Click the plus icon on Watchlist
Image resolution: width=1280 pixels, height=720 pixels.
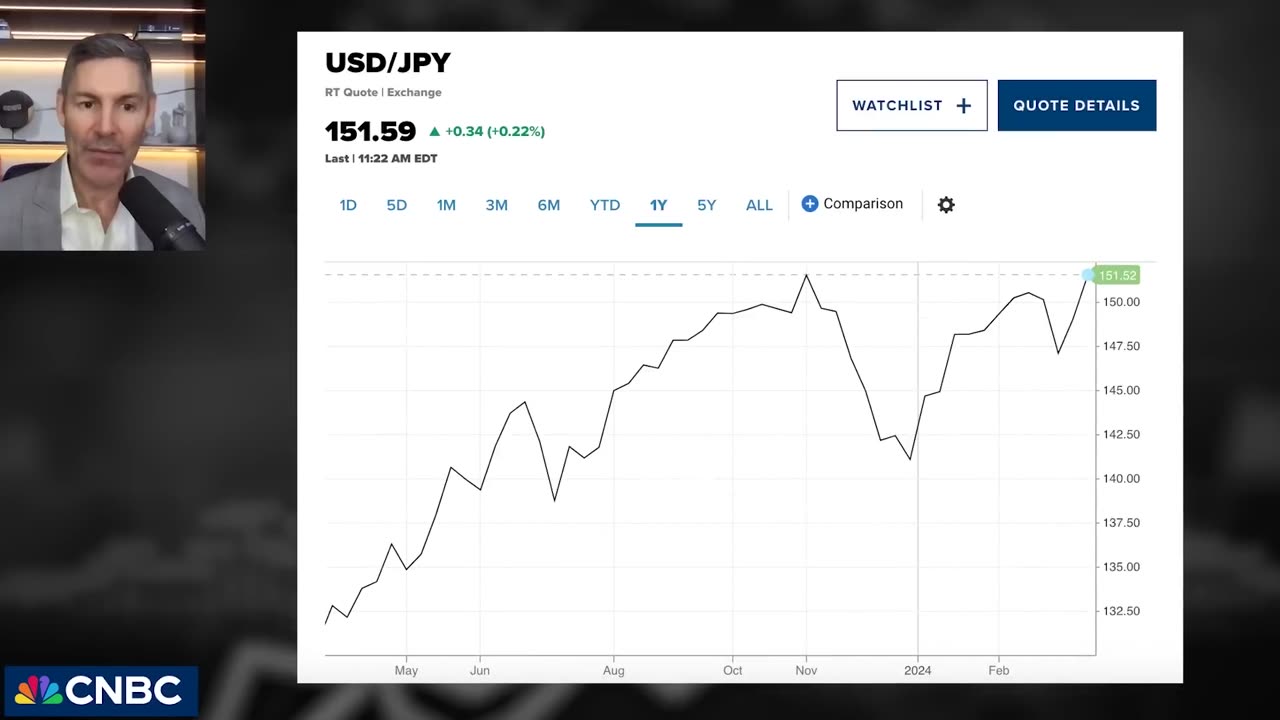click(x=964, y=106)
